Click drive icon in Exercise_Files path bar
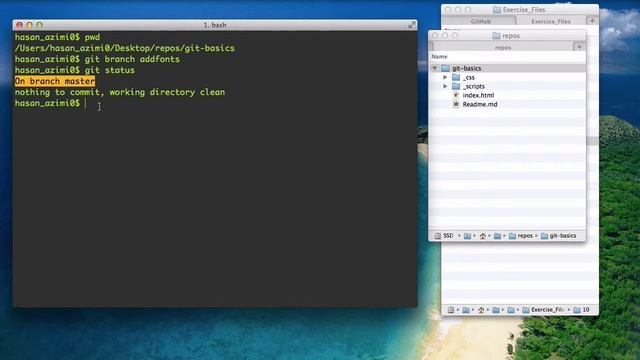This screenshot has height=360, width=640. tap(451, 310)
